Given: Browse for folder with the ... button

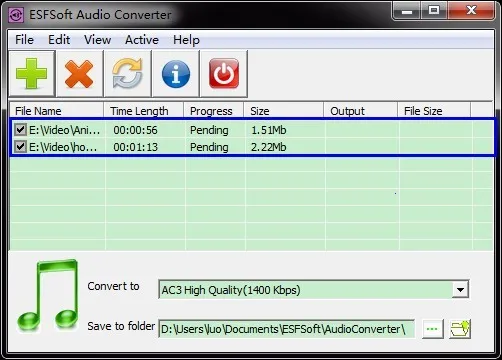Looking at the screenshot, I should 432,329.
